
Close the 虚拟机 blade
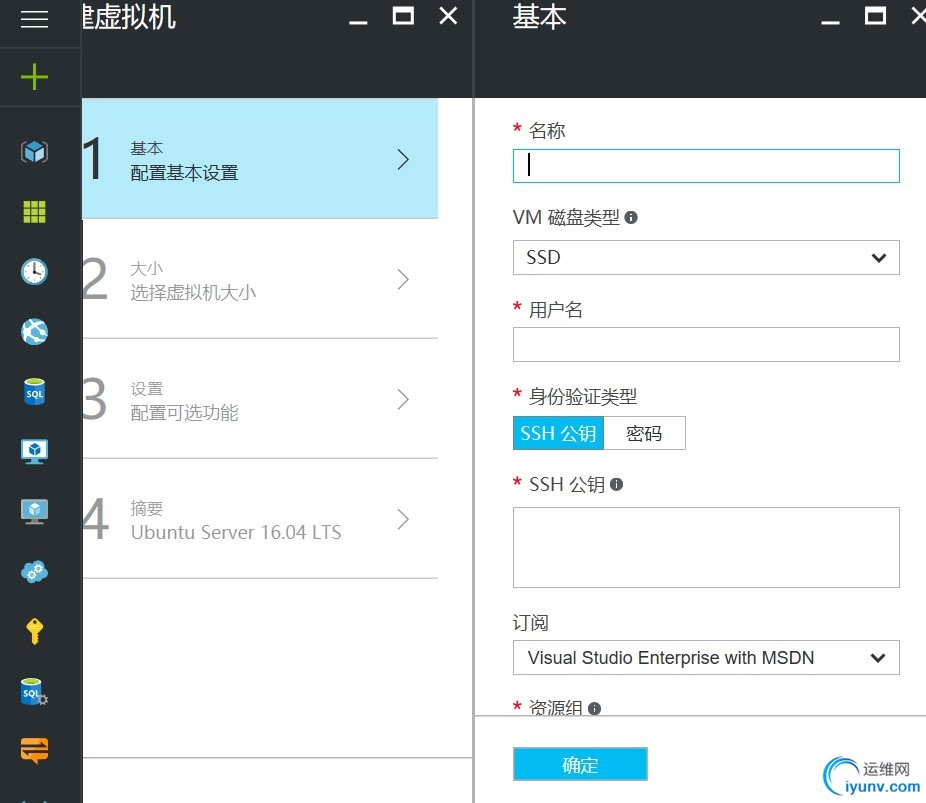pyautogui.click(x=449, y=16)
